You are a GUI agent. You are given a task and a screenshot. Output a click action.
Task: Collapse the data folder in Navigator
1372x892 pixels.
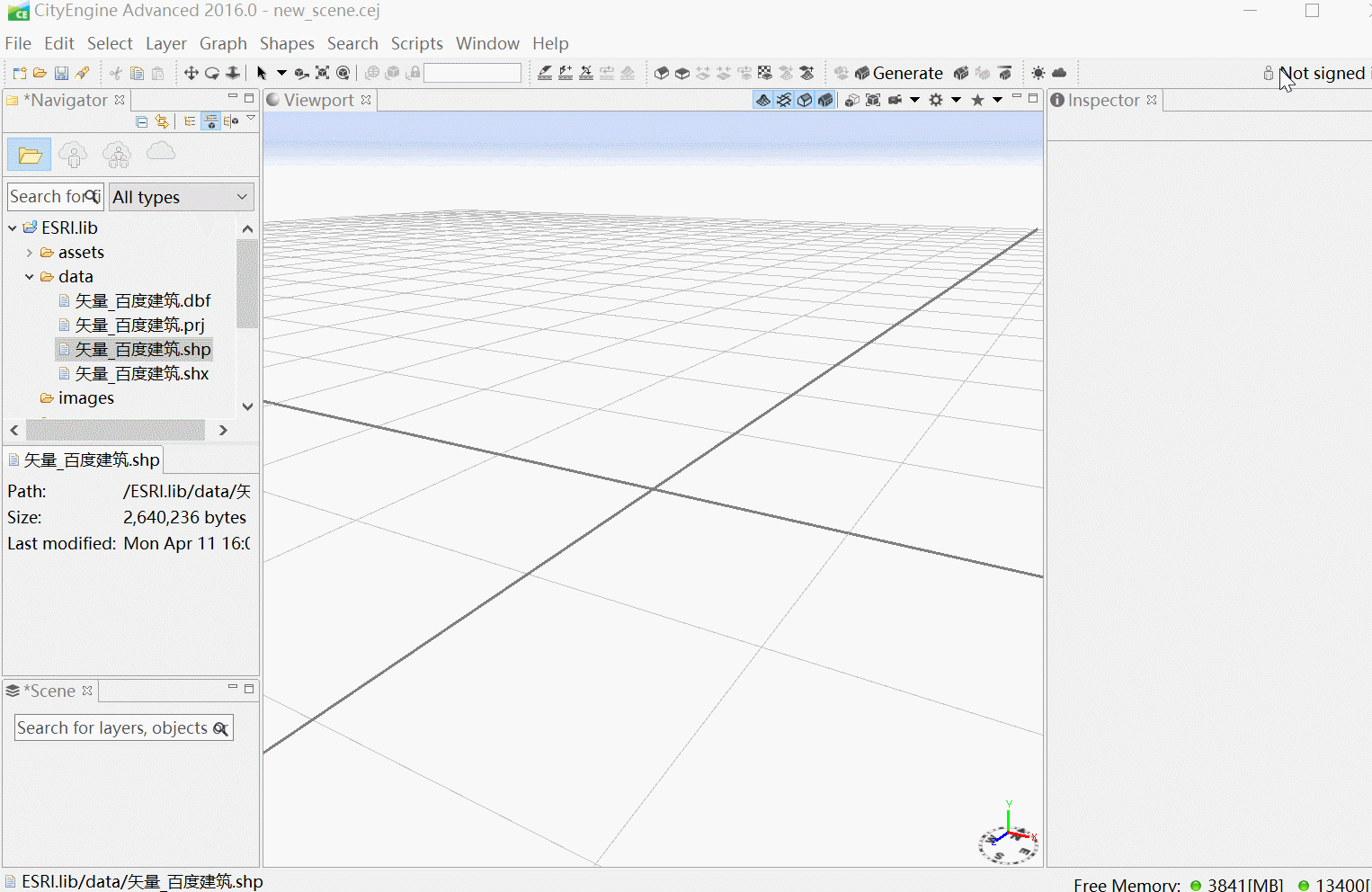[28, 276]
